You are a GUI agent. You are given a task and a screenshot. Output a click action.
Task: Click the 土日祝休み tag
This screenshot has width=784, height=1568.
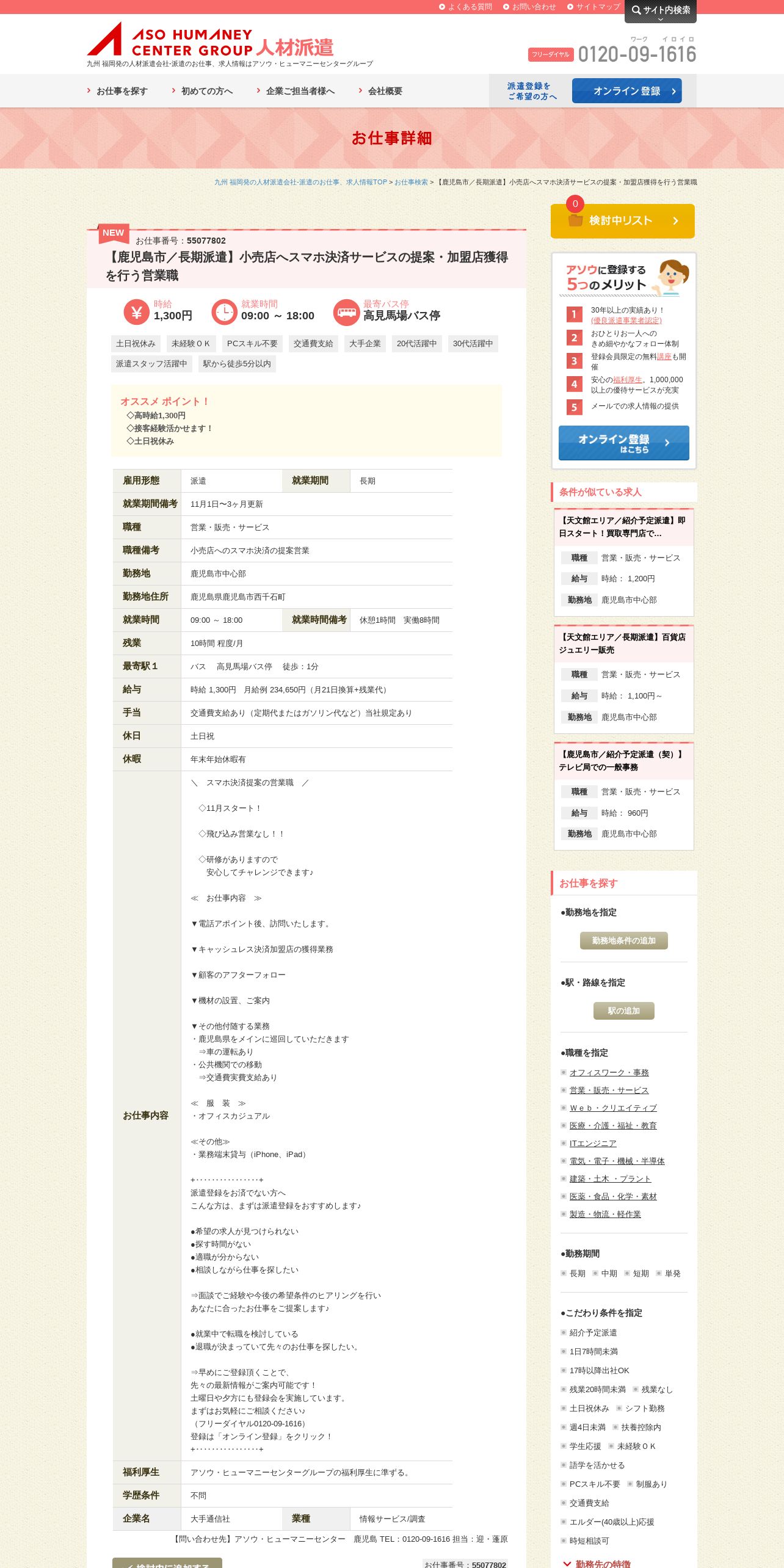pyautogui.click(x=136, y=344)
